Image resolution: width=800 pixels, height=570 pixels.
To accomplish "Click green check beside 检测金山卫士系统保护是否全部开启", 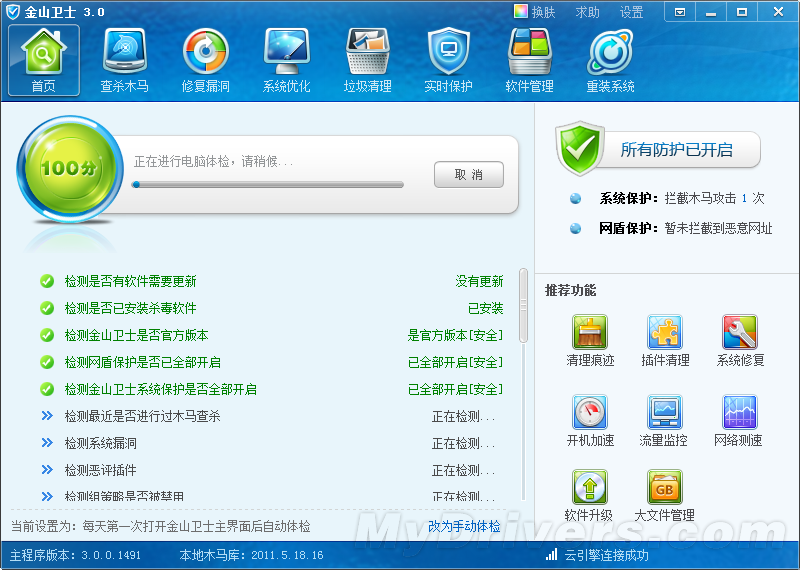I will click(47, 389).
